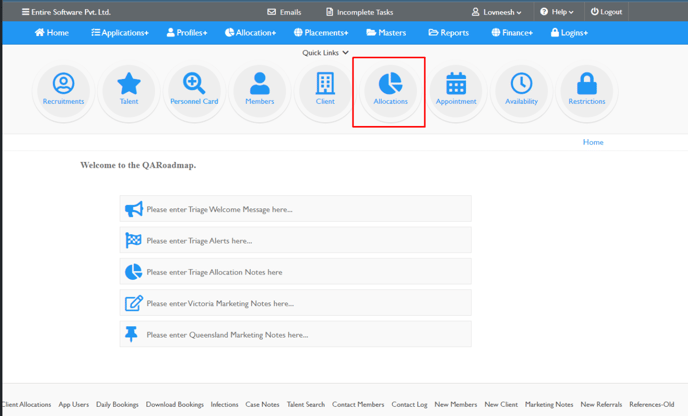Open the Marketing Notes footer link

pos(549,404)
